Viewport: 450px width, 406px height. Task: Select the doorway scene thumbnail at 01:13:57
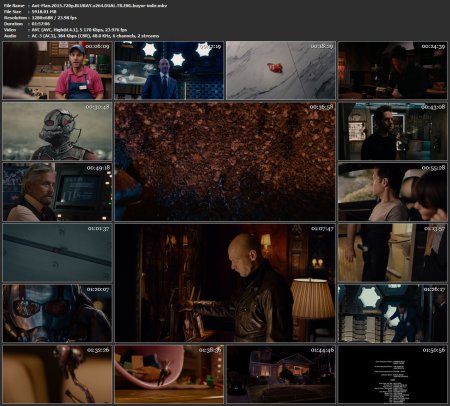393,253
